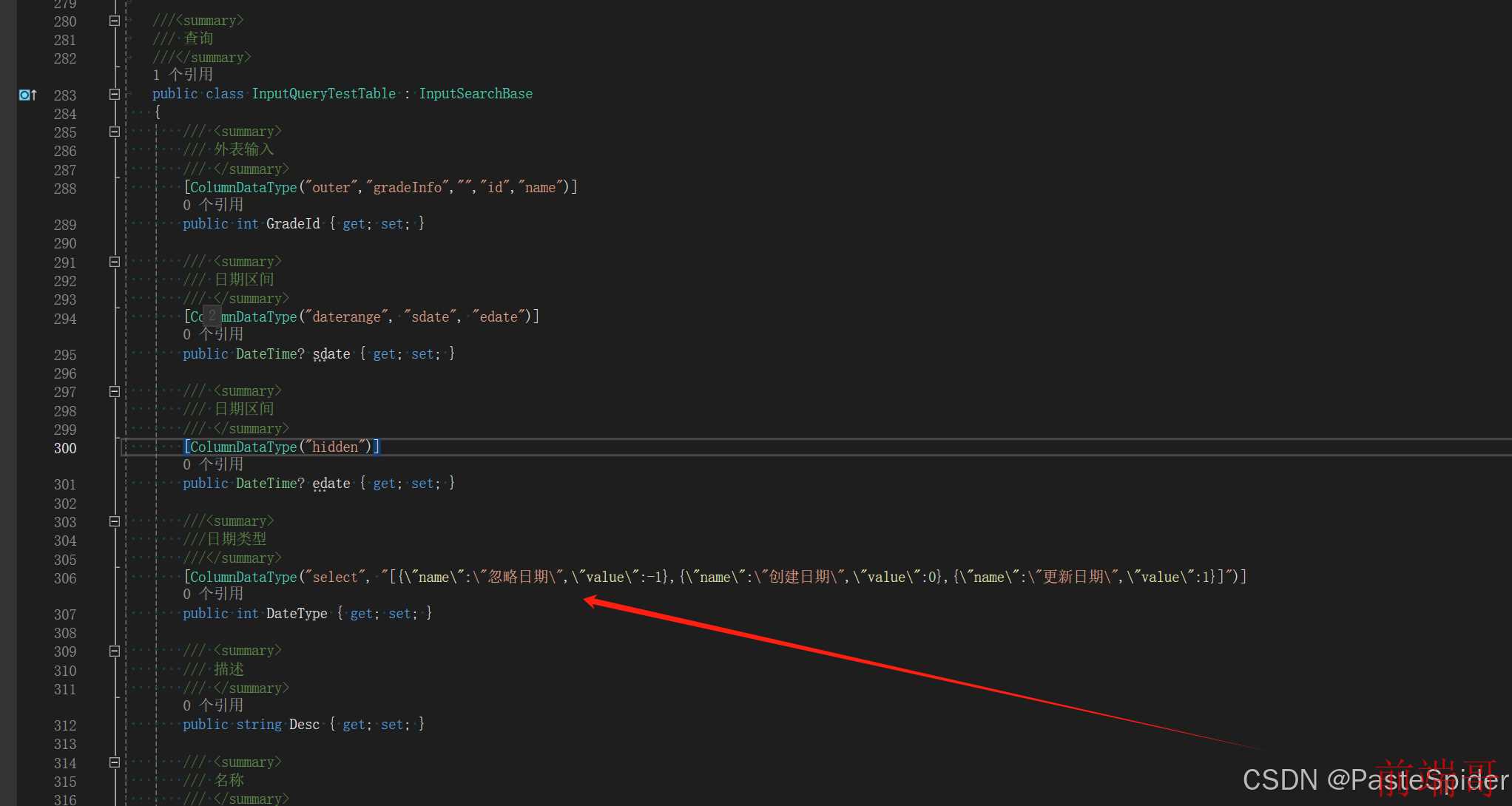
Task: Click the '创建日期' text in the select options
Action: pos(799,577)
